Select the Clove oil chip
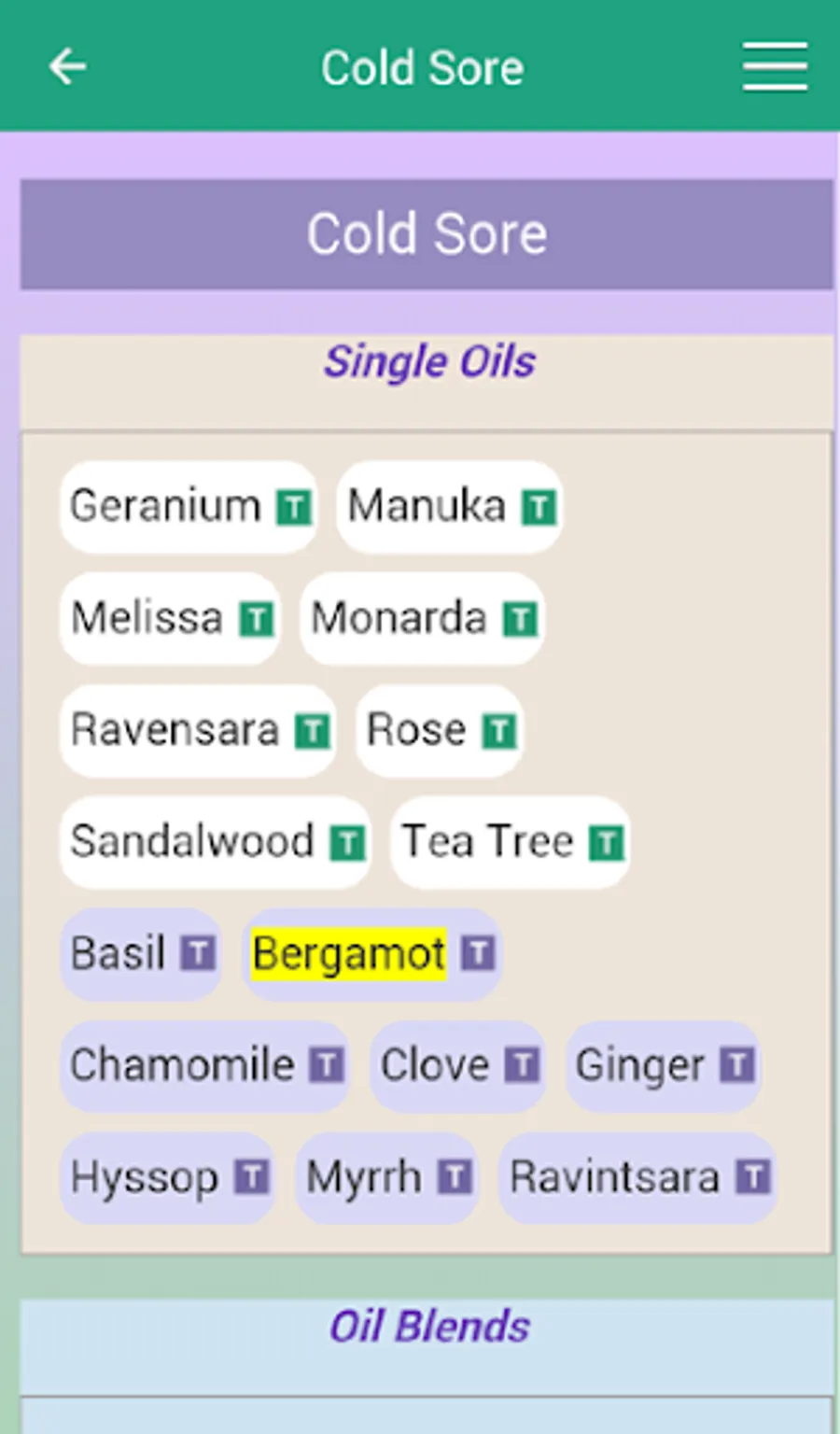This screenshot has width=840, height=1434. click(434, 1065)
